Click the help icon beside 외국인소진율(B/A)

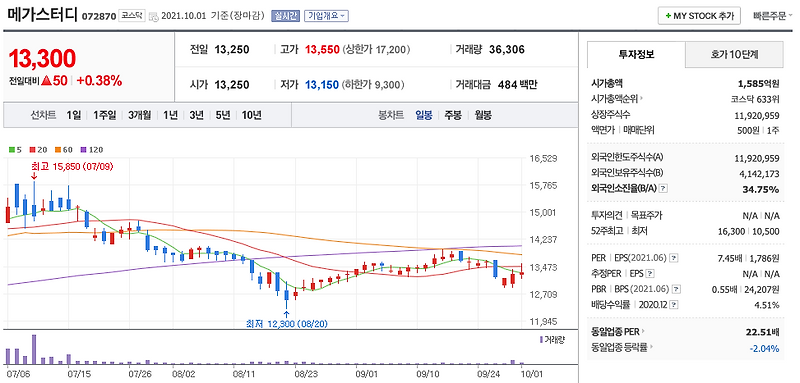[x=663, y=189]
